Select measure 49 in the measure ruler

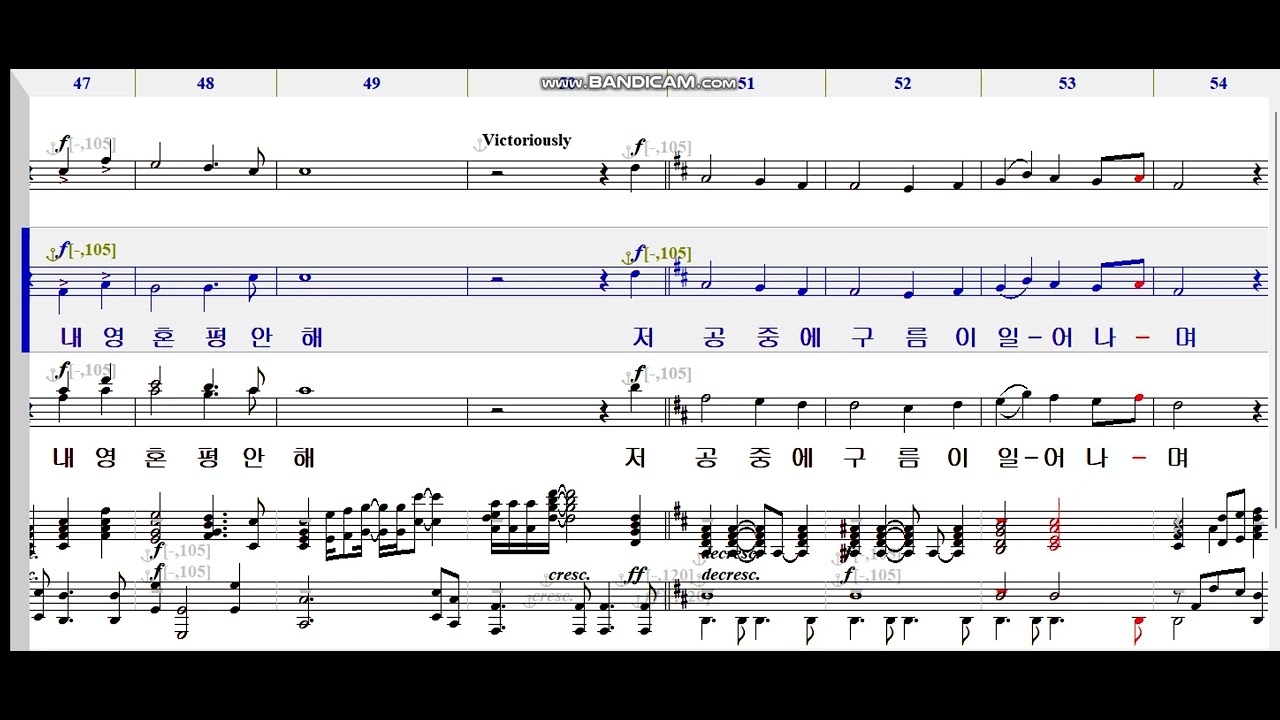coord(372,84)
